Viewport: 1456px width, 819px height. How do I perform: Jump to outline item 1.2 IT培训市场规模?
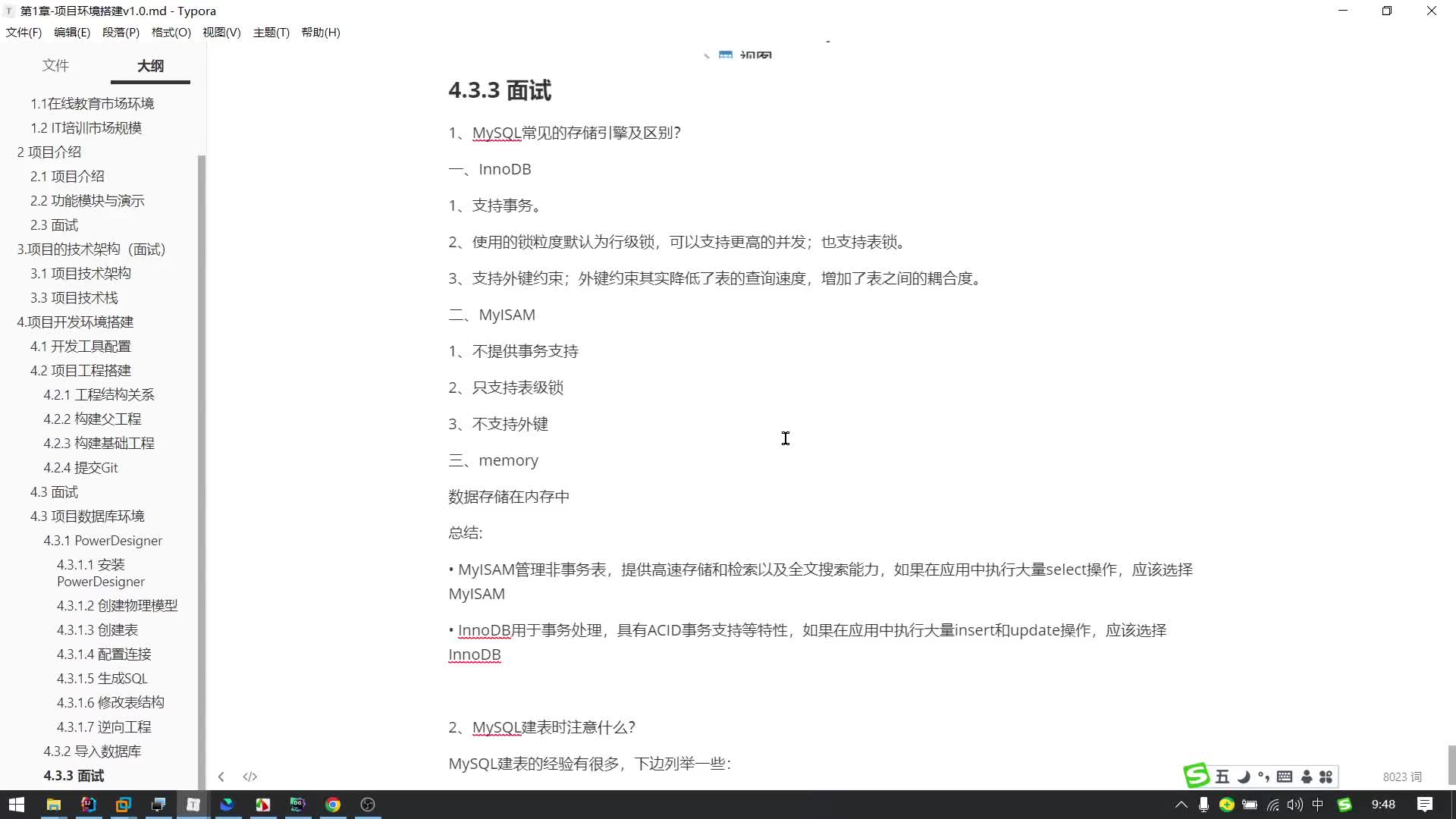click(x=86, y=128)
